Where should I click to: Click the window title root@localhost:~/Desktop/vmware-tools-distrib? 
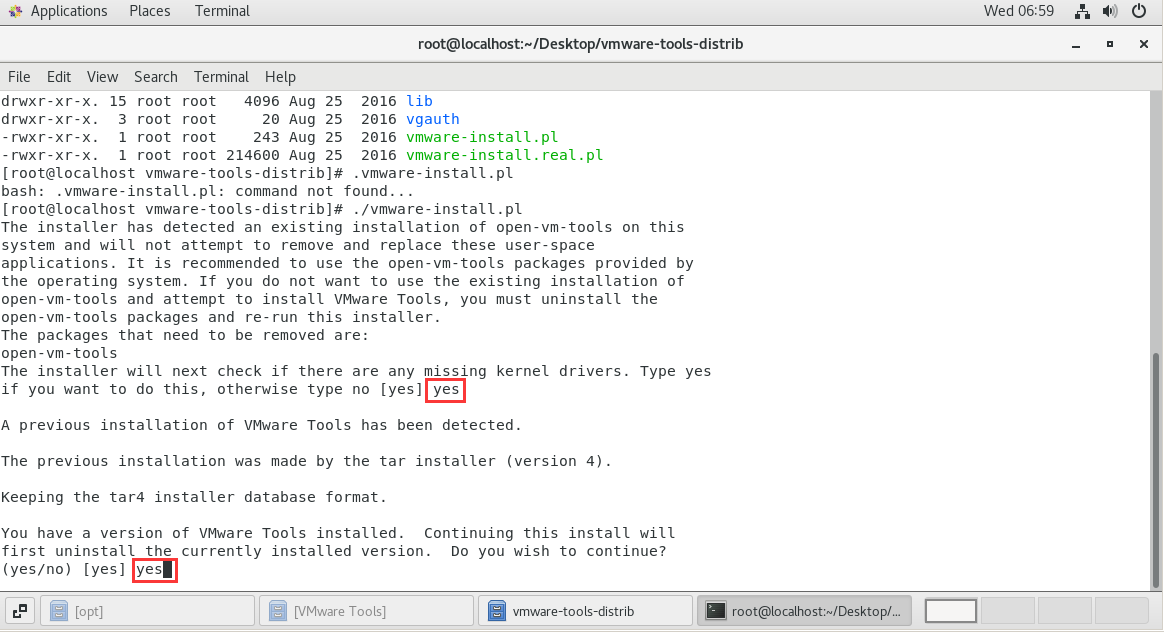581,44
